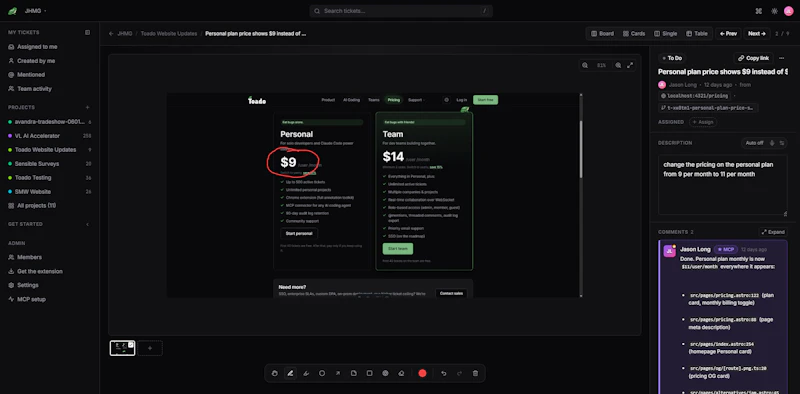Toggle the light/dark theme

pyautogui.click(x=774, y=11)
